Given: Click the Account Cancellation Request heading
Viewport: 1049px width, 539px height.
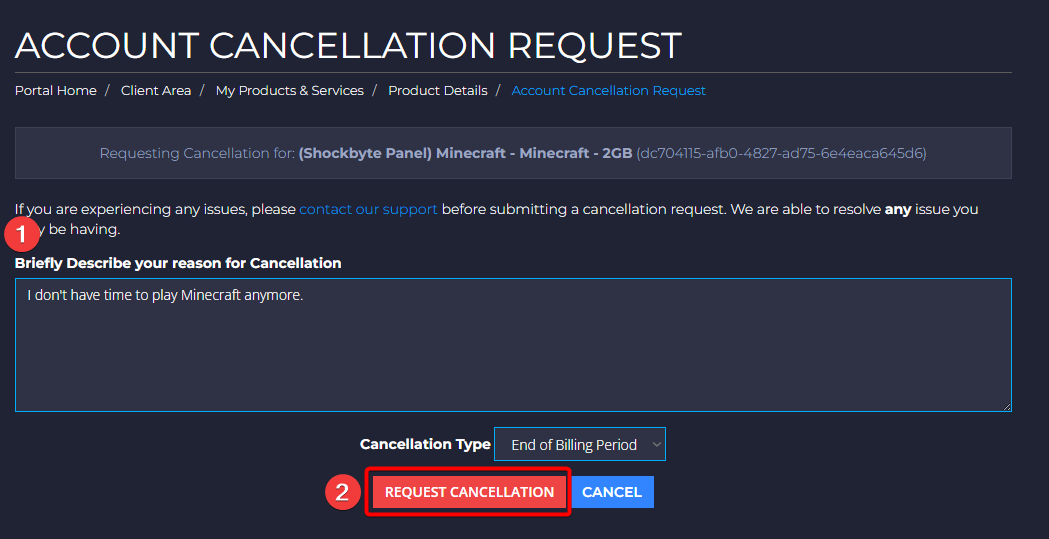Looking at the screenshot, I should click(348, 45).
